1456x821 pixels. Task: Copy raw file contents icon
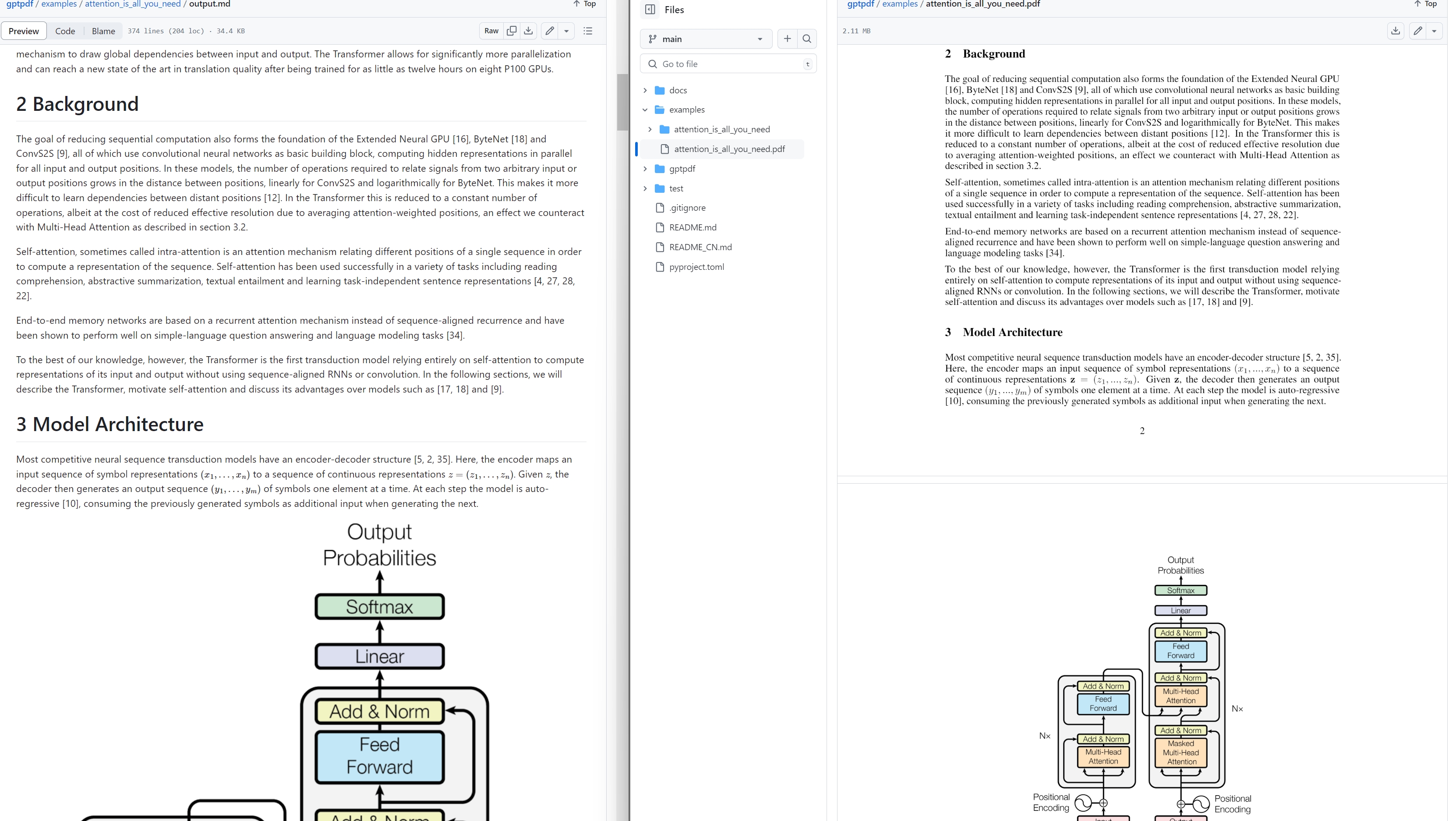tap(512, 31)
